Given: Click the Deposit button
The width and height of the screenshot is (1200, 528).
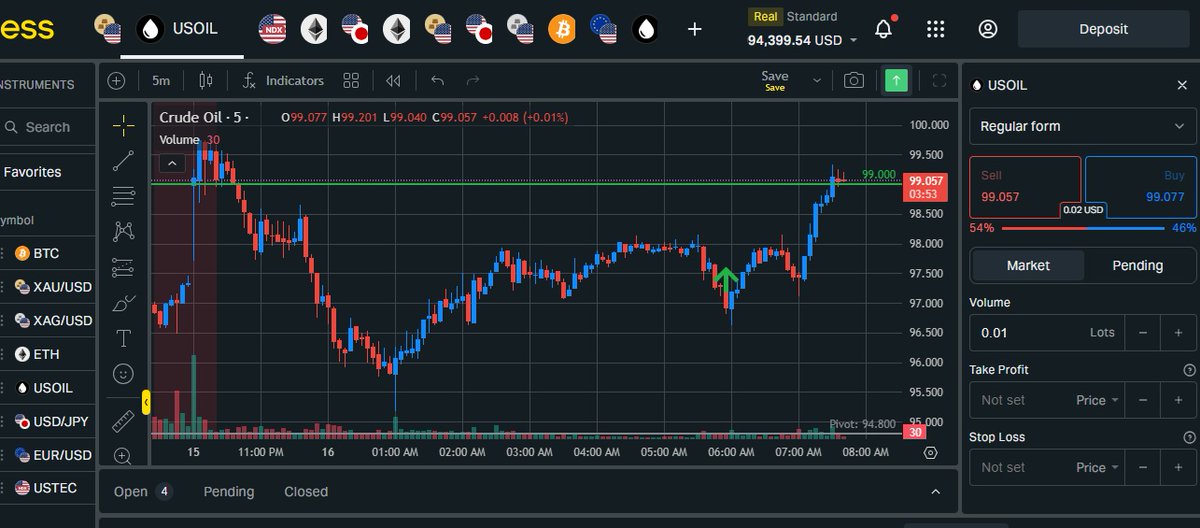Looking at the screenshot, I should coord(1104,29).
